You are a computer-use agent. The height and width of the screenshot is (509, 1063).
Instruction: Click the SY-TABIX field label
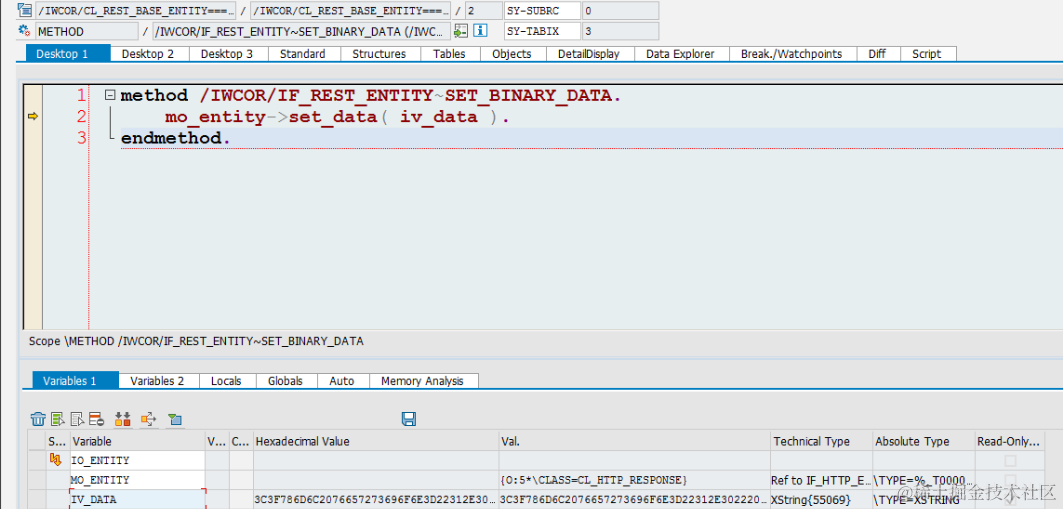point(542,30)
